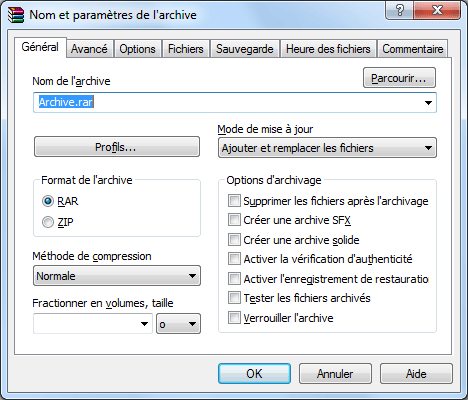Open the volume size unit dropdown
Image resolution: width=468 pixels, height=400 pixels.
click(178, 324)
